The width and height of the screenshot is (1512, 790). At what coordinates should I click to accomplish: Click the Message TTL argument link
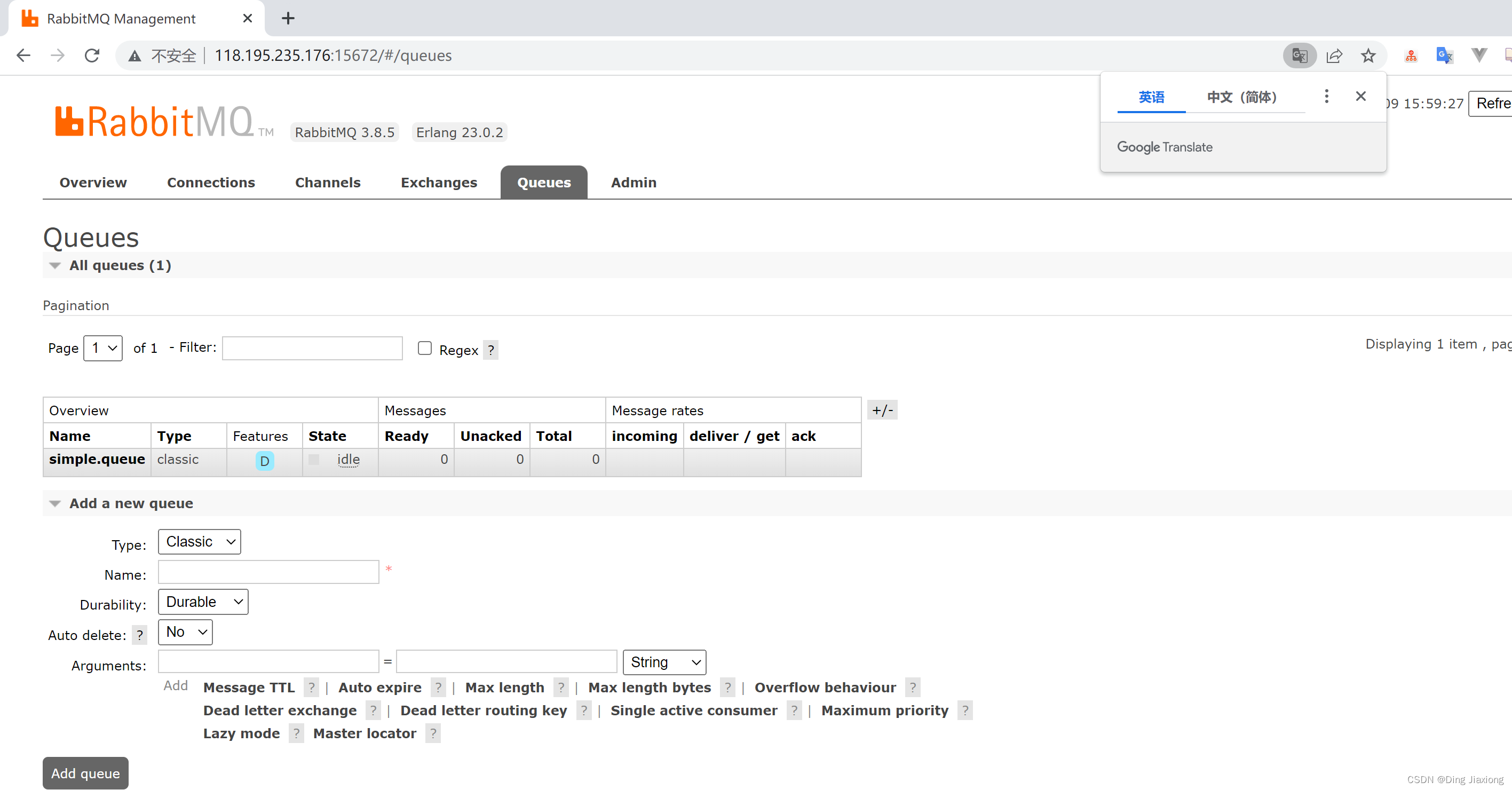click(249, 688)
